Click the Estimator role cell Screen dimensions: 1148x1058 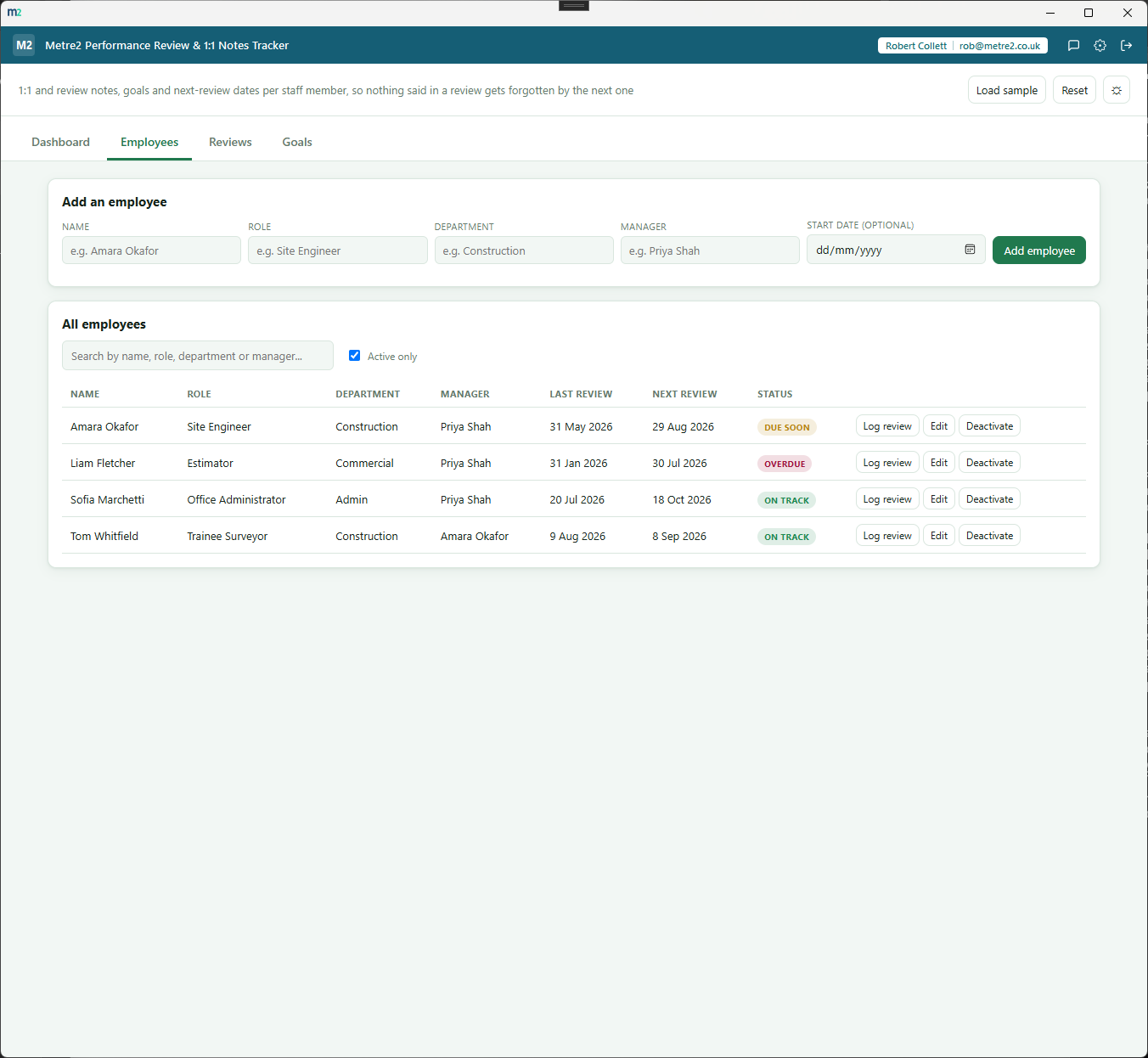210,463
